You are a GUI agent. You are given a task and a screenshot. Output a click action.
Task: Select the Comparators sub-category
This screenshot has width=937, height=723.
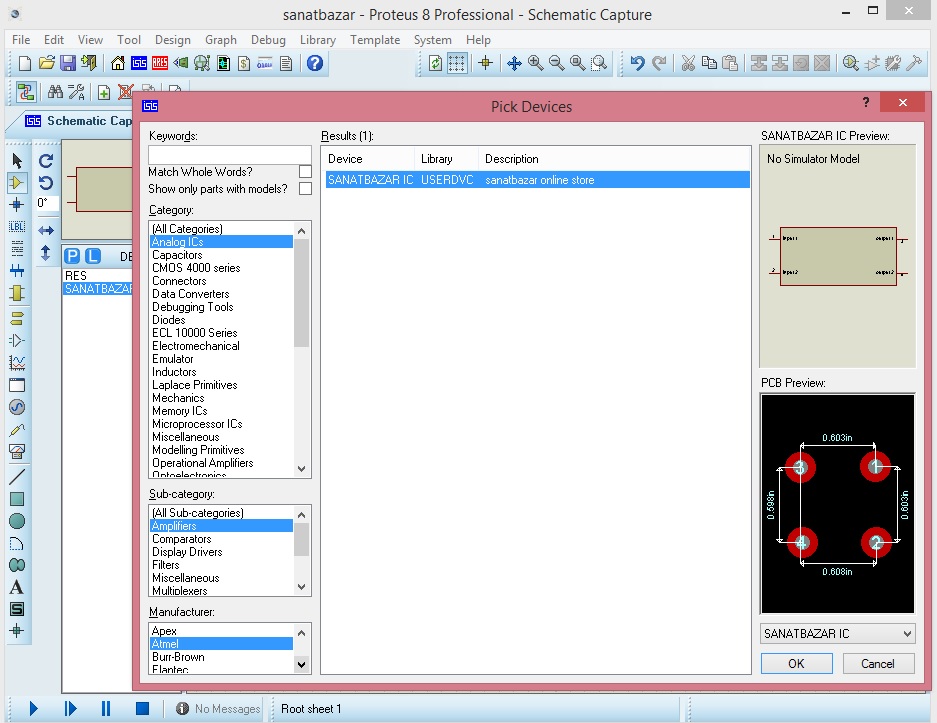(221, 539)
